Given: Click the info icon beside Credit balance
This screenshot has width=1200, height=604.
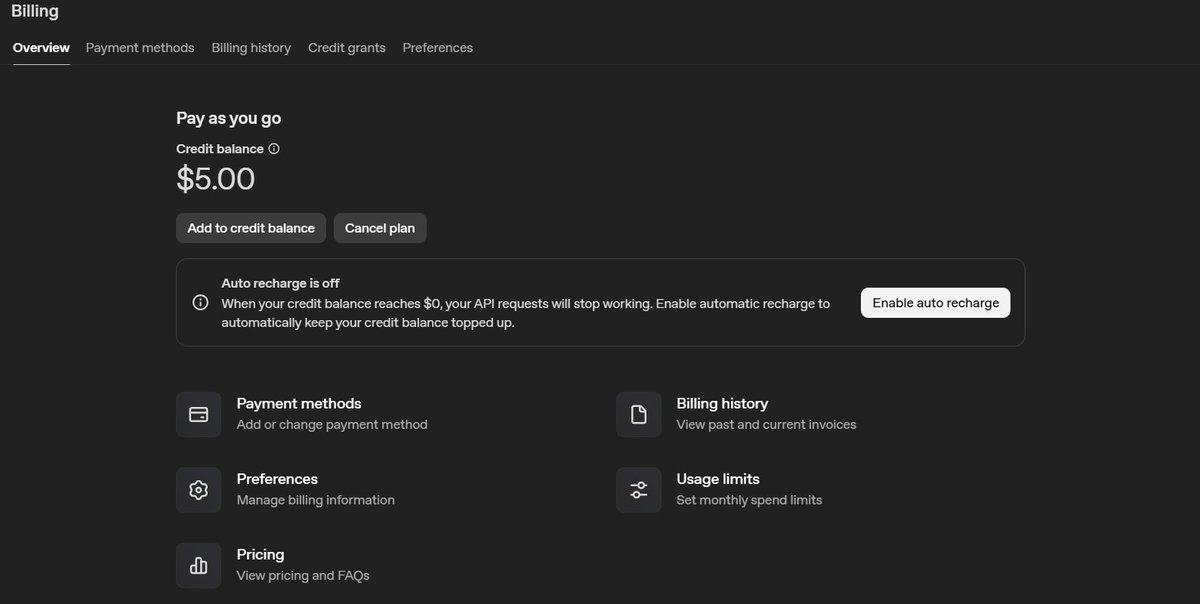Looking at the screenshot, I should (274, 149).
